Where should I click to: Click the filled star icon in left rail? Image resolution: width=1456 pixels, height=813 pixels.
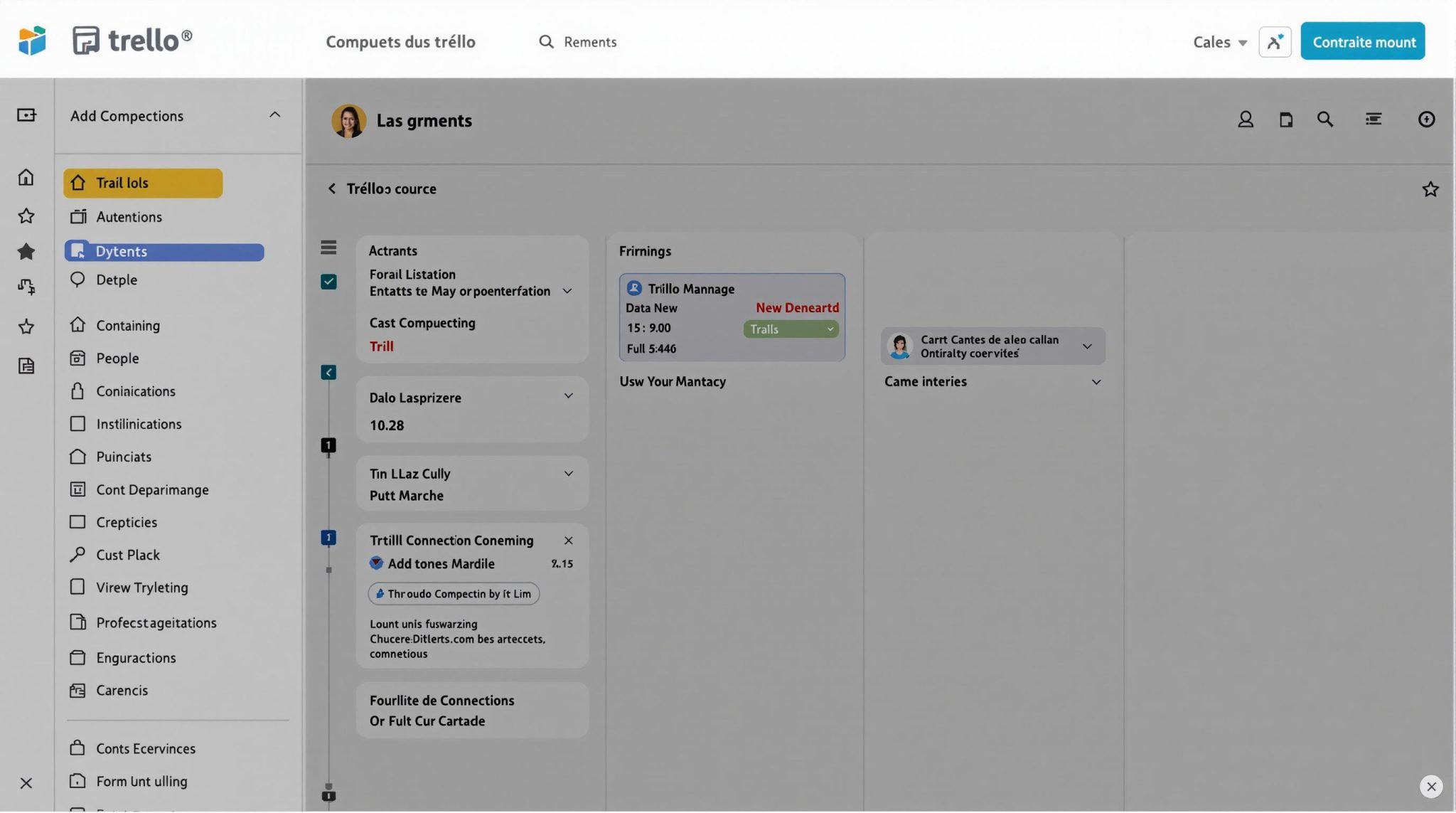[x=26, y=251]
